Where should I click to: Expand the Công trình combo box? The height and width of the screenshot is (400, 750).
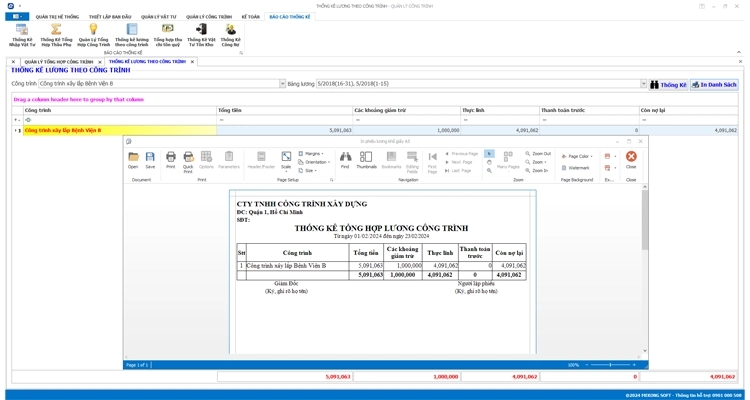coord(282,85)
